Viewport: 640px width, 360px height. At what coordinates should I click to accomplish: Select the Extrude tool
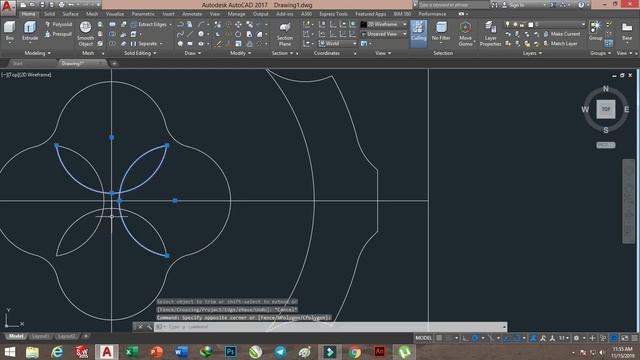click(x=30, y=31)
